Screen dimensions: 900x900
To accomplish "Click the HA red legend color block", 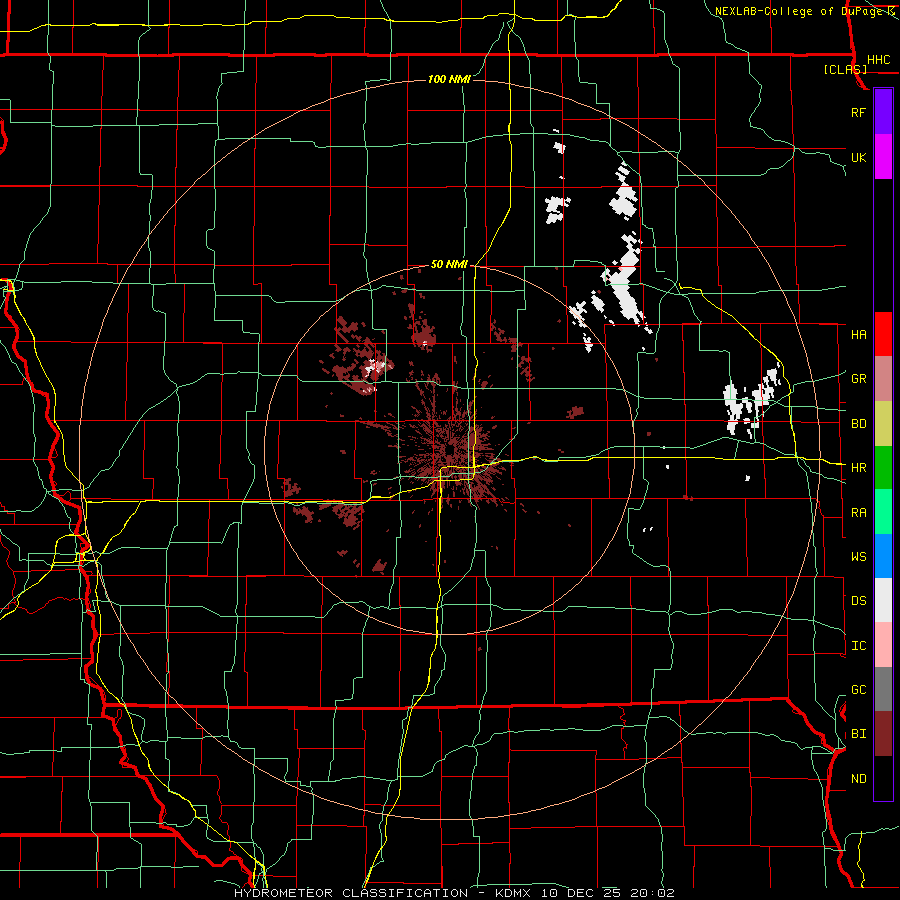I will (x=883, y=334).
